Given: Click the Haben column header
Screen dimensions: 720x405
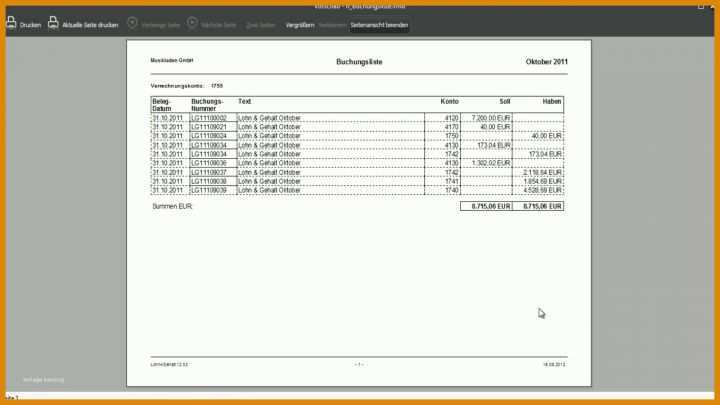Looking at the screenshot, I should [551, 101].
